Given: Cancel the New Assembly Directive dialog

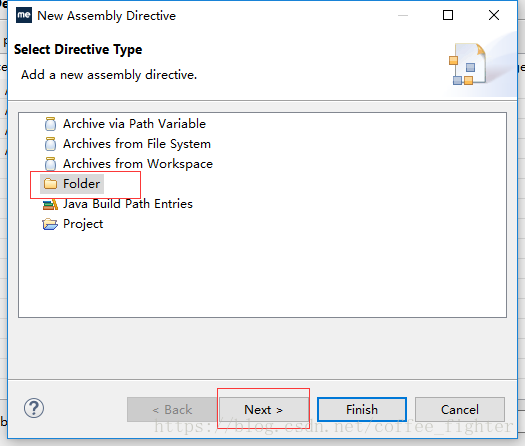Looking at the screenshot, I should (460, 410).
